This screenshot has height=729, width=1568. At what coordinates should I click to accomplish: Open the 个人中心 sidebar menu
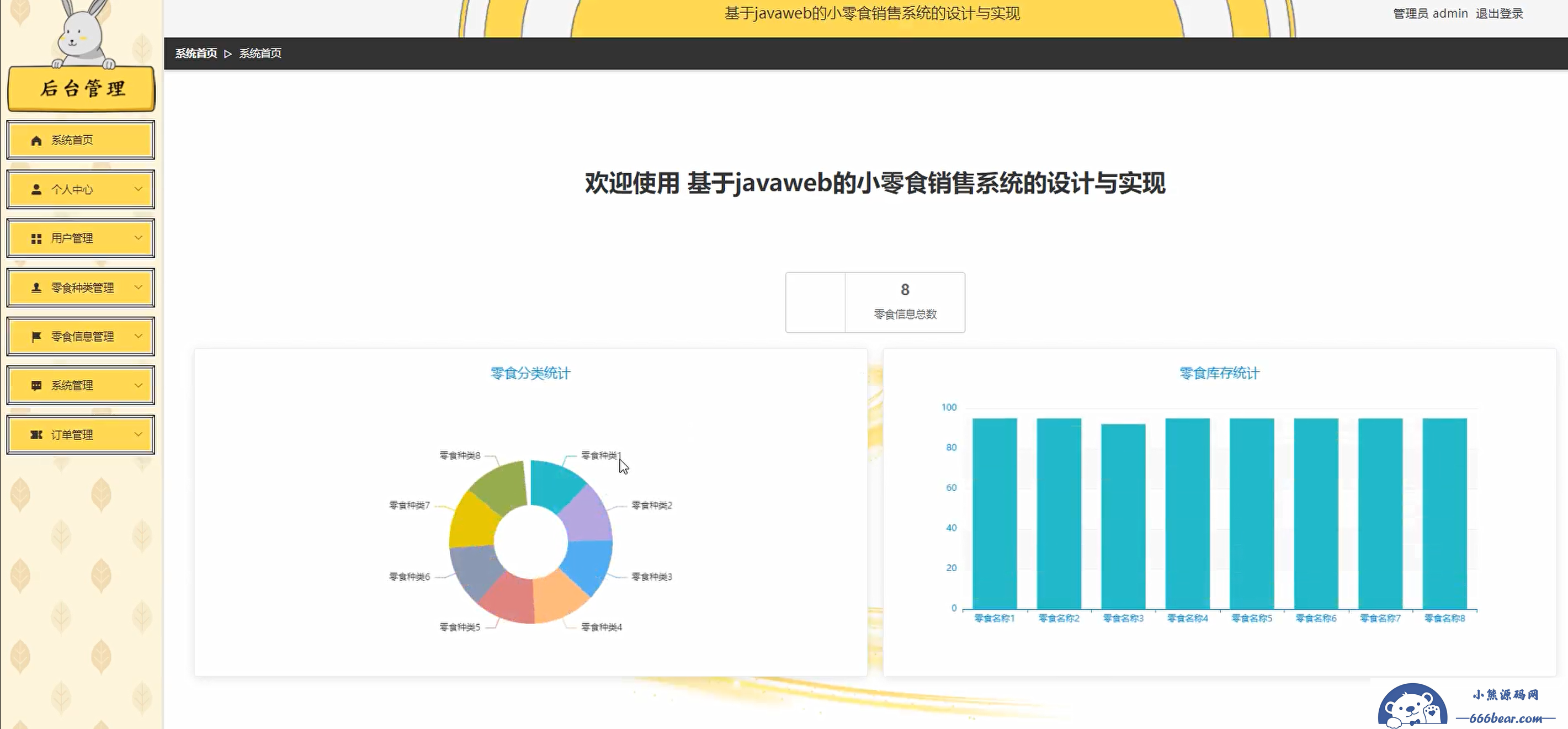coord(81,189)
